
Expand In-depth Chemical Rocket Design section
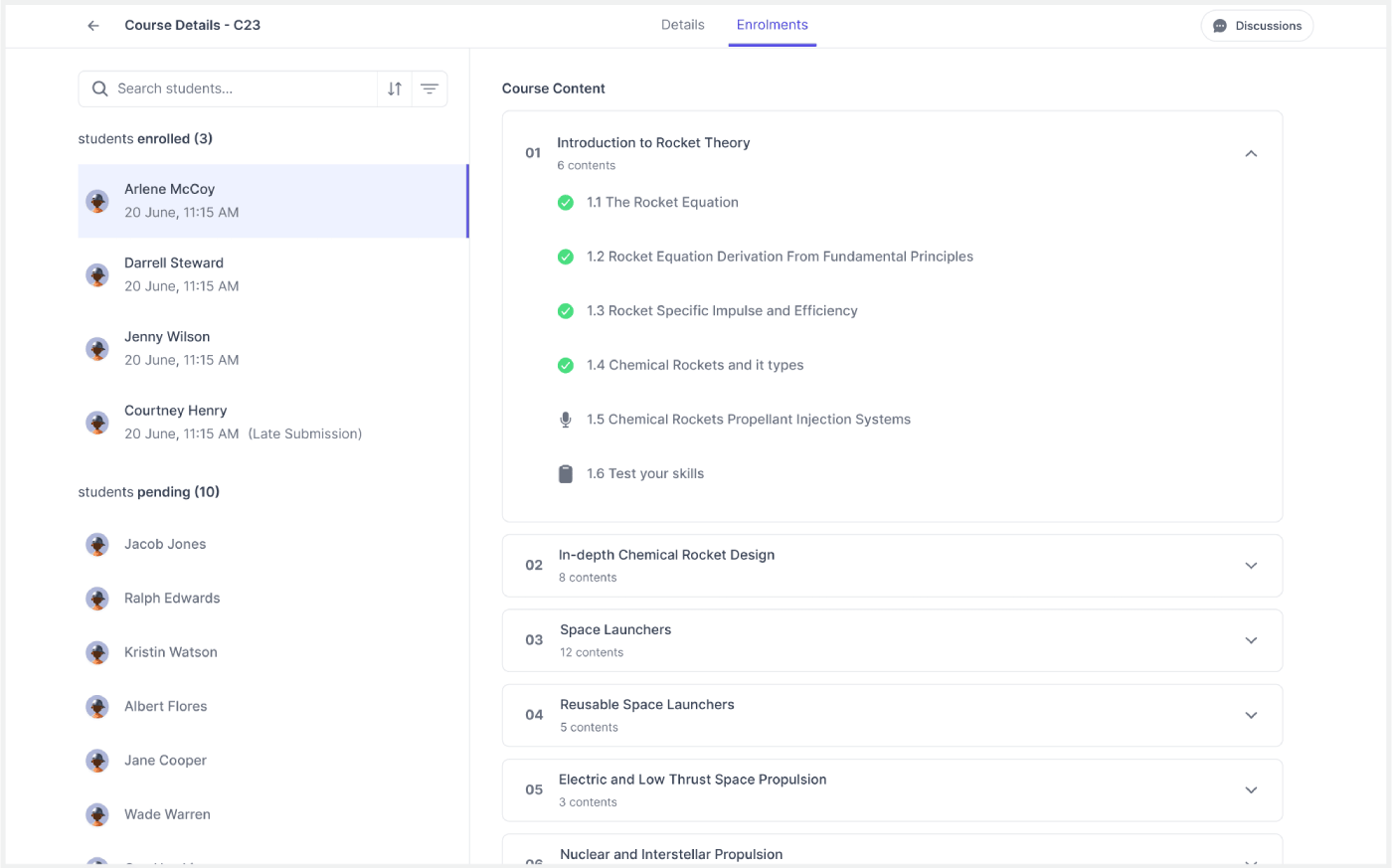1251,566
